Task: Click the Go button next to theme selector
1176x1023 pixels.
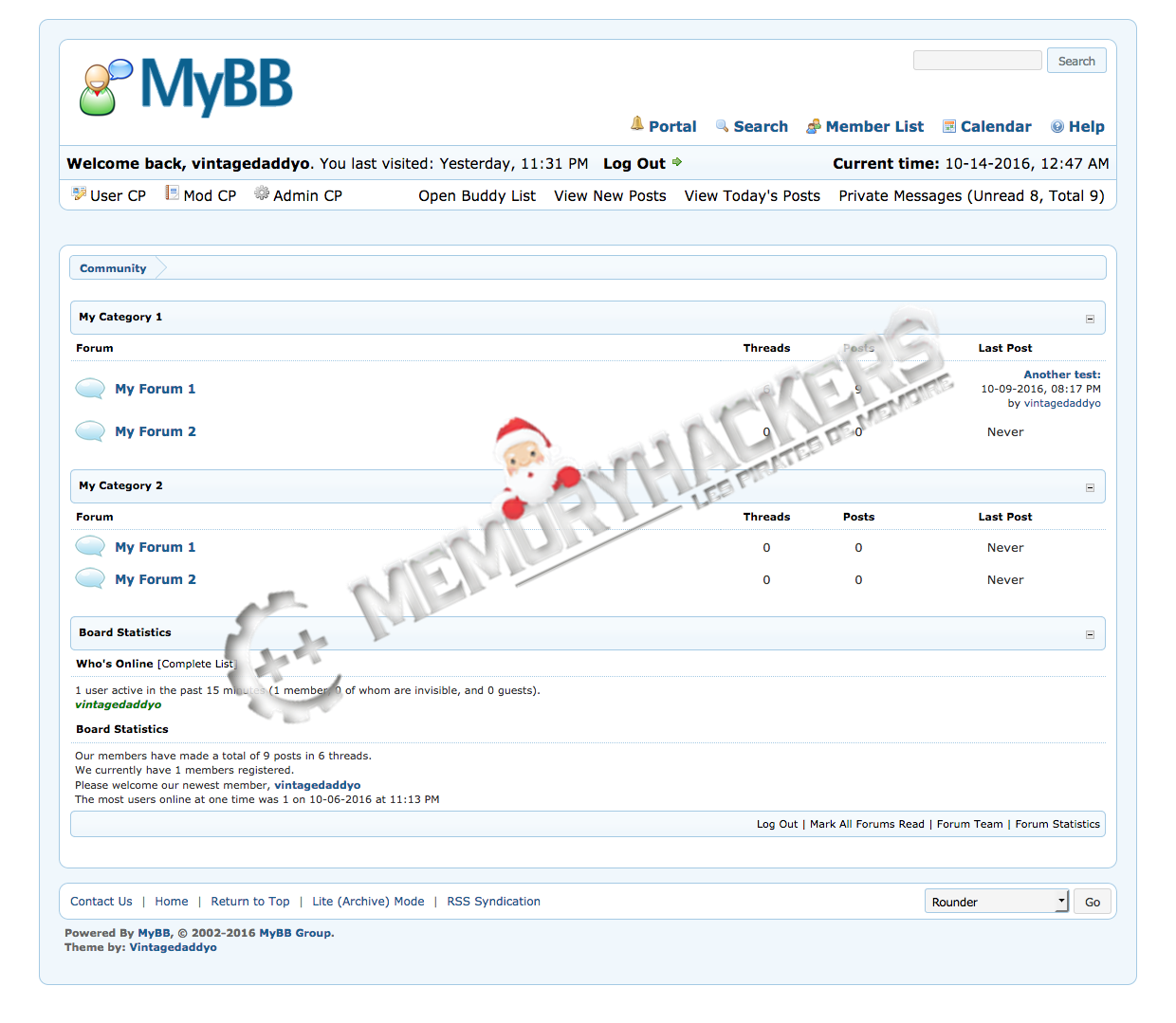Action: click(x=1093, y=902)
